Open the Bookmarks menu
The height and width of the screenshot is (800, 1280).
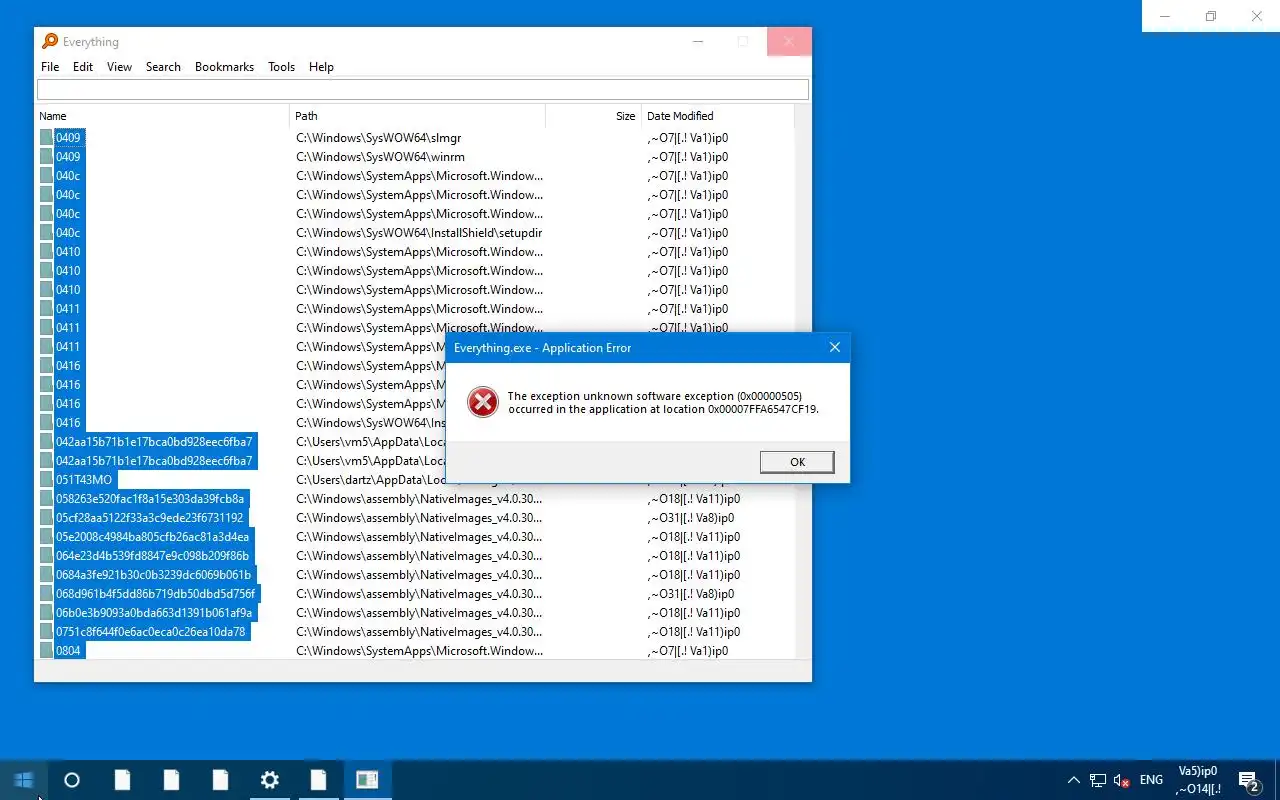point(224,67)
